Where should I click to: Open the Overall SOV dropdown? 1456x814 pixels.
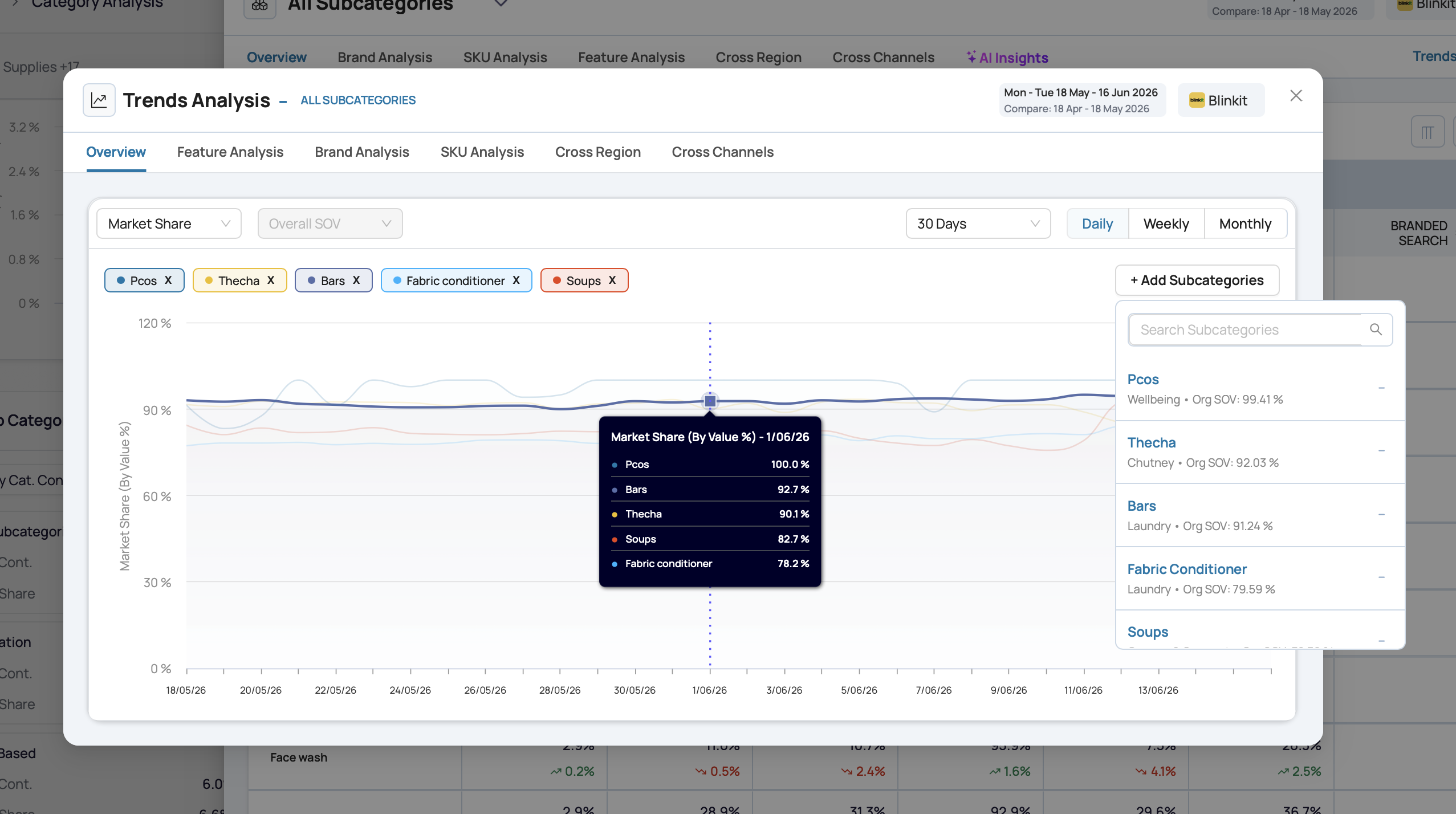(x=330, y=223)
